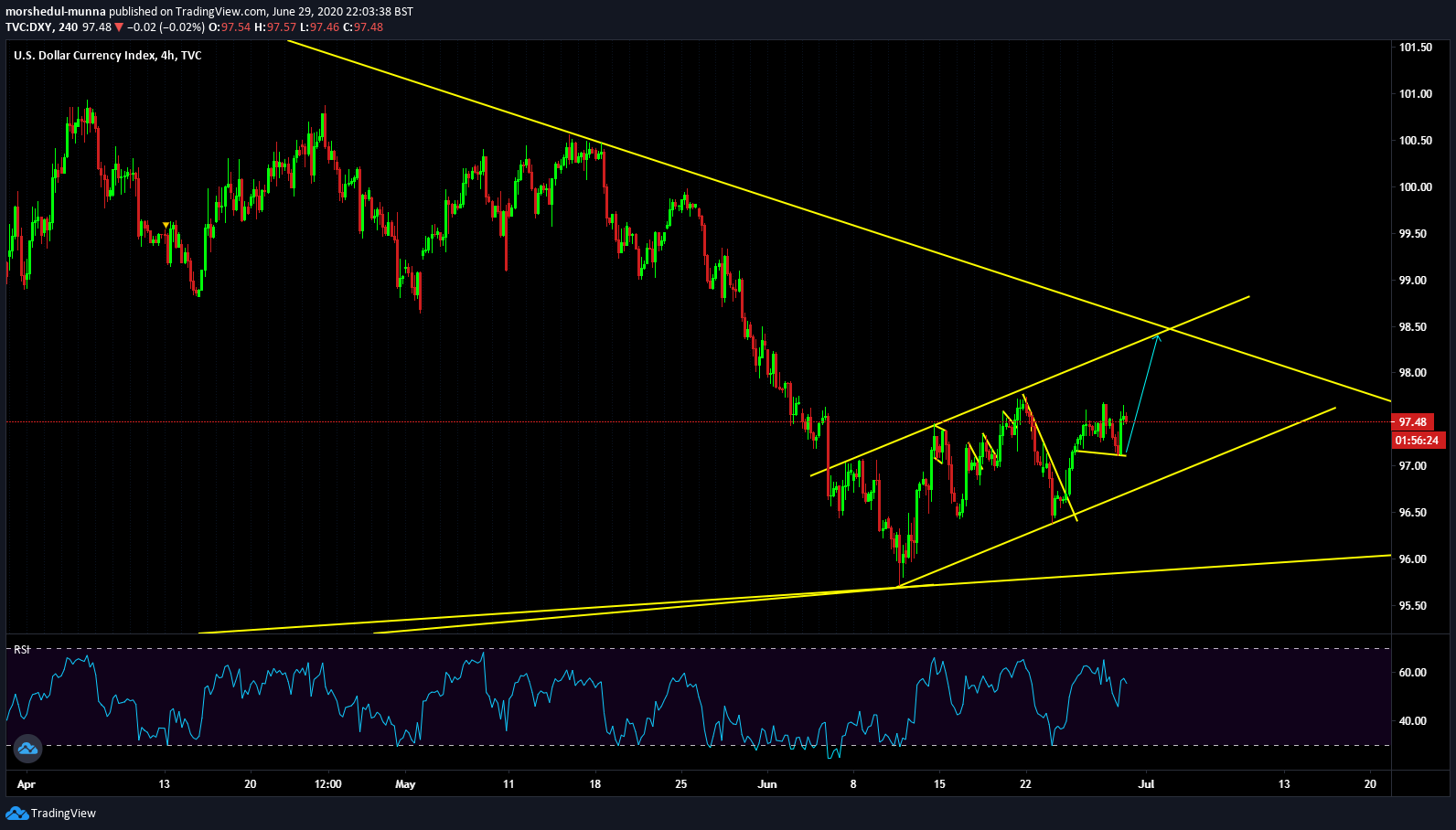Click the 98.50 price axis label
The height and width of the screenshot is (830, 1456).
[x=1413, y=327]
